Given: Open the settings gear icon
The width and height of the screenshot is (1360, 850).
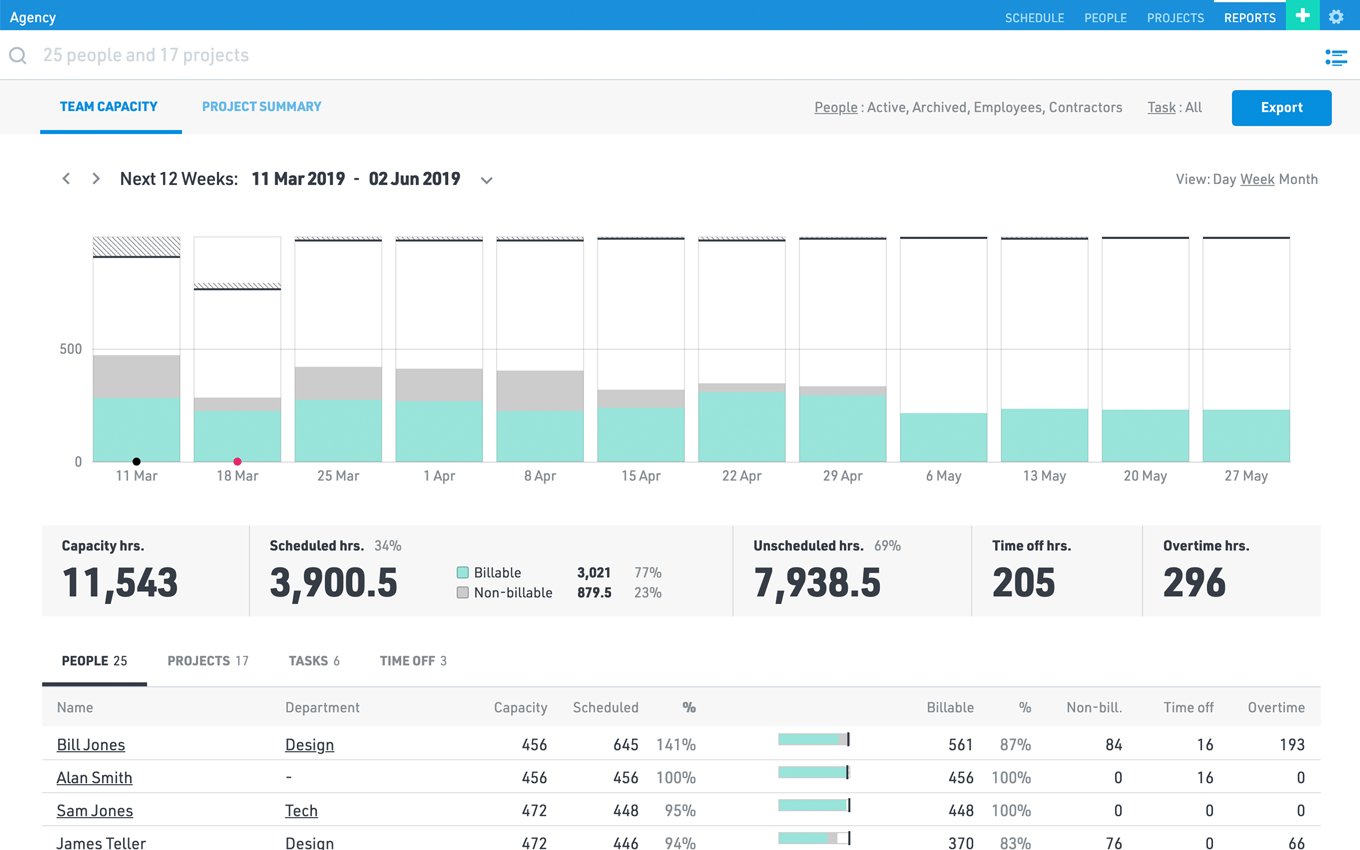Looking at the screenshot, I should tap(1337, 16).
